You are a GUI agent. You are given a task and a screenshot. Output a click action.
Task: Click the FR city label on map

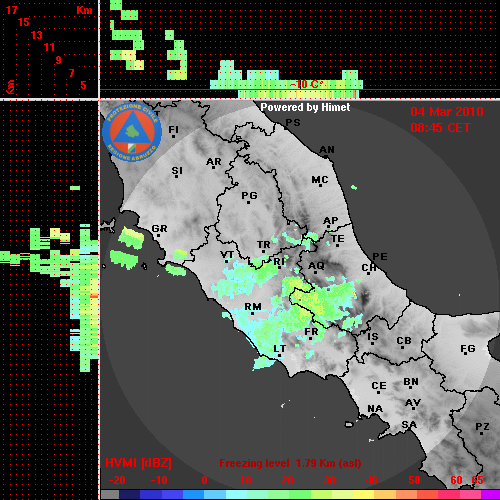311,332
